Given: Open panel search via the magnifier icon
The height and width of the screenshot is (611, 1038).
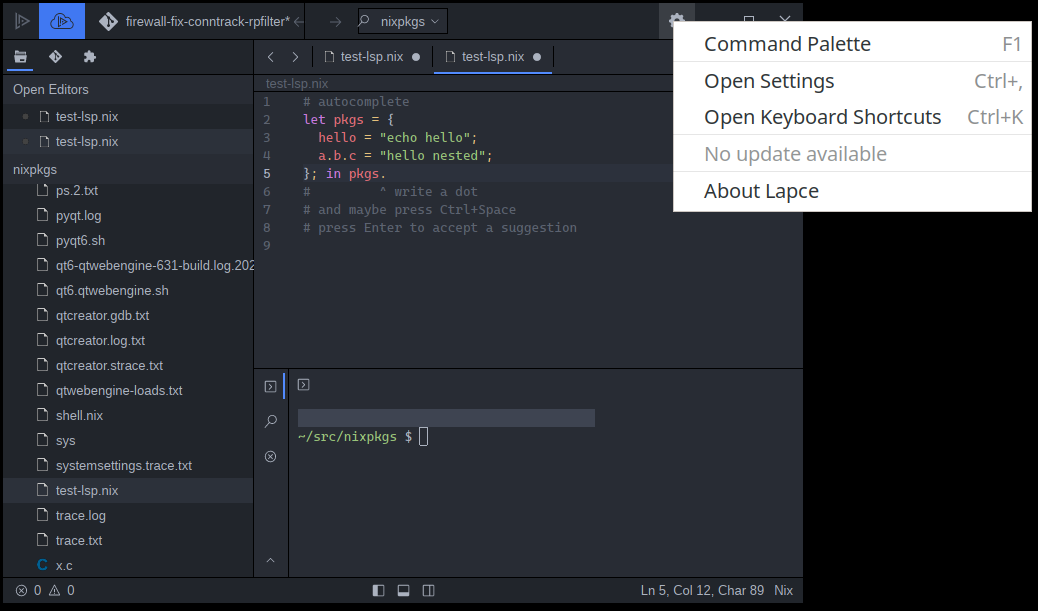Looking at the screenshot, I should [x=270, y=421].
